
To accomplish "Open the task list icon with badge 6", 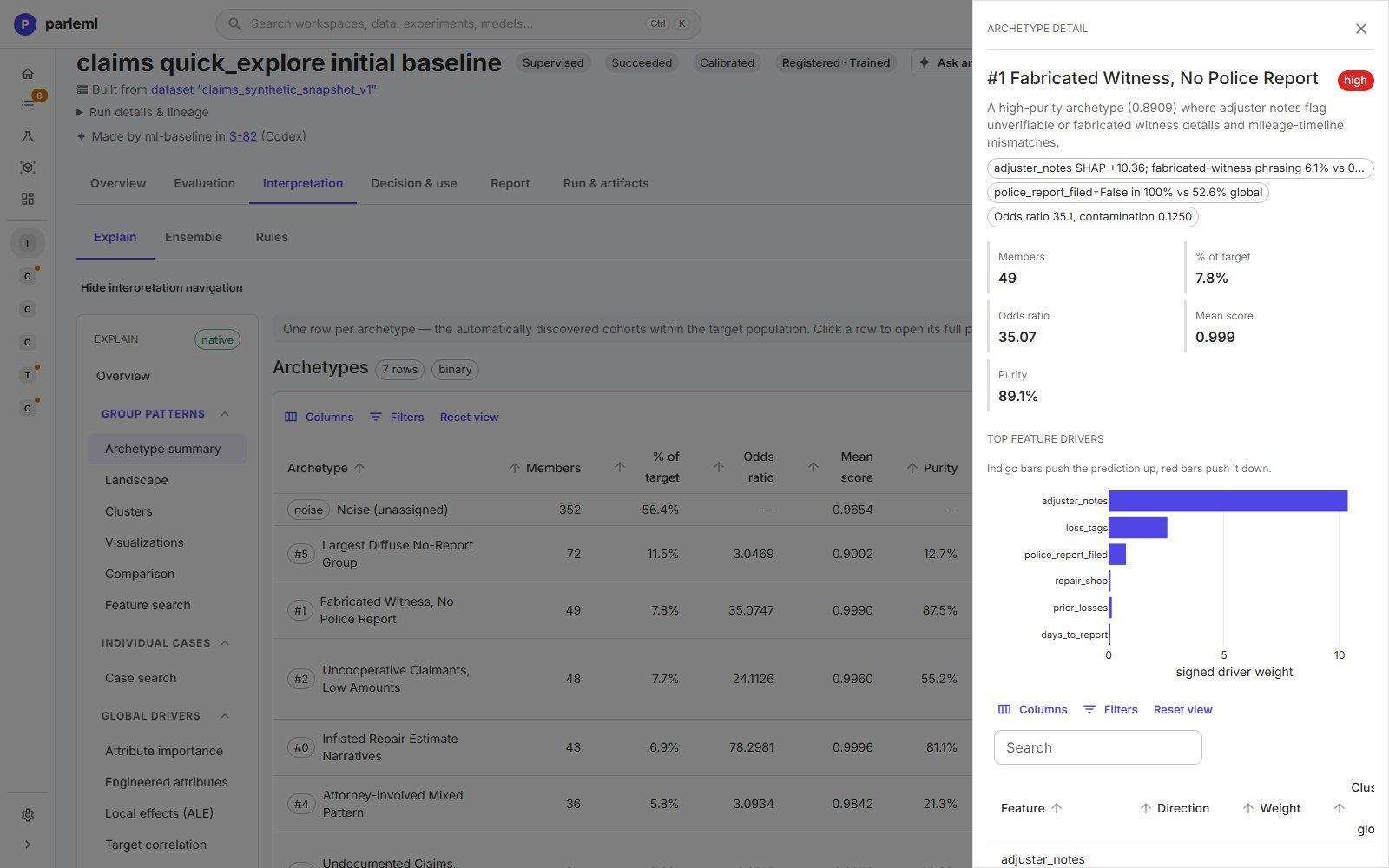I will 28,105.
